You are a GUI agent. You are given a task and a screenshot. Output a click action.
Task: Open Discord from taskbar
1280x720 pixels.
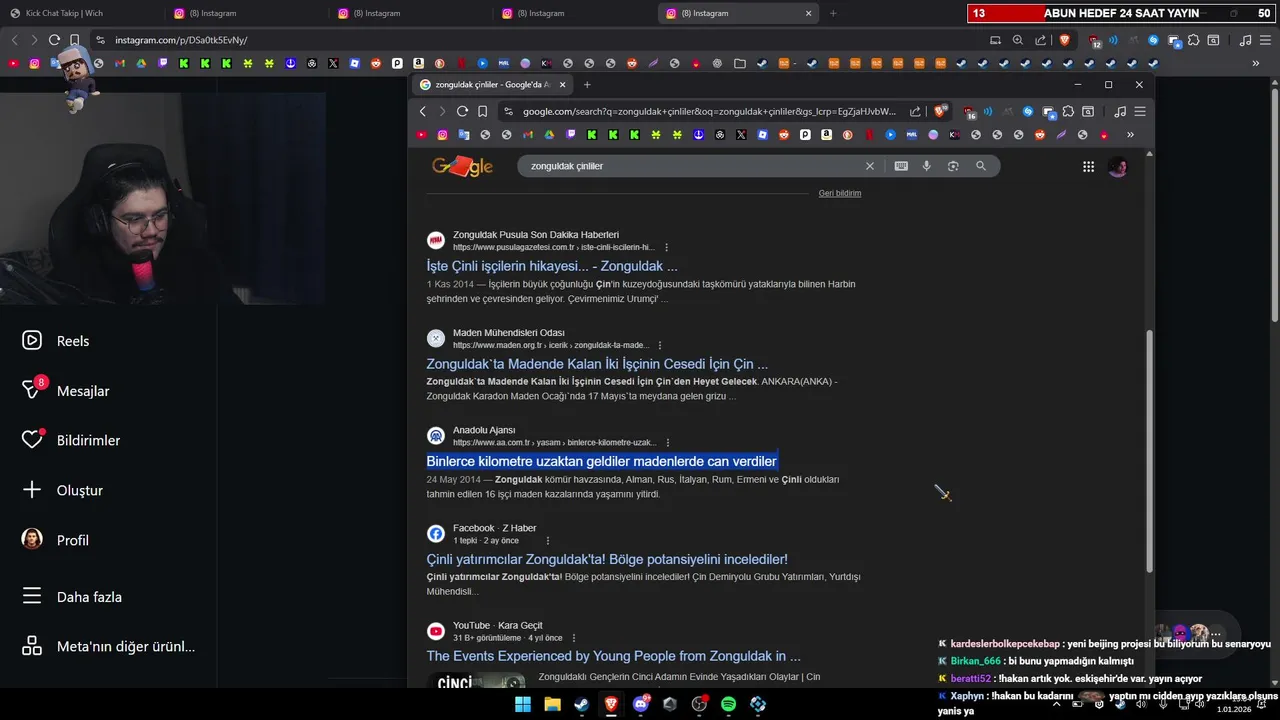coord(640,704)
